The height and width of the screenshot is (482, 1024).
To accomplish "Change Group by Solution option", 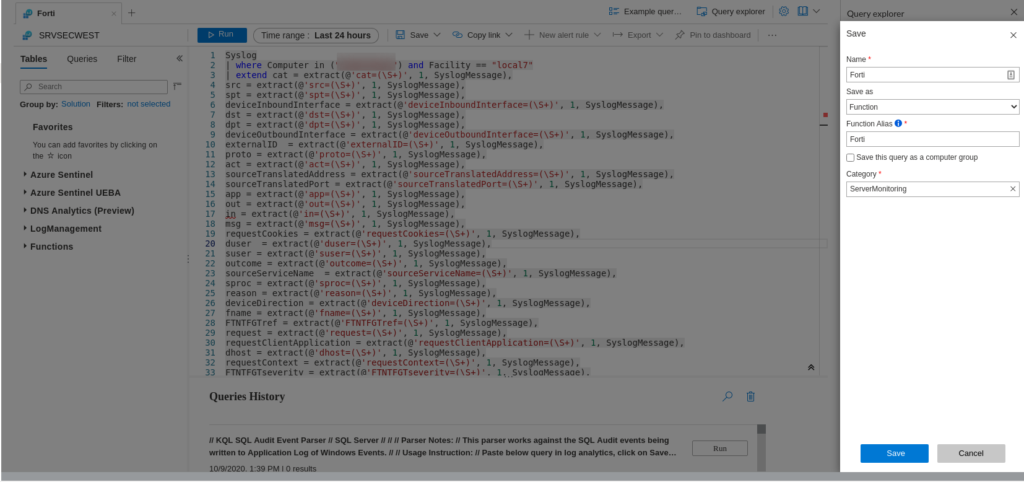I will 76,104.
